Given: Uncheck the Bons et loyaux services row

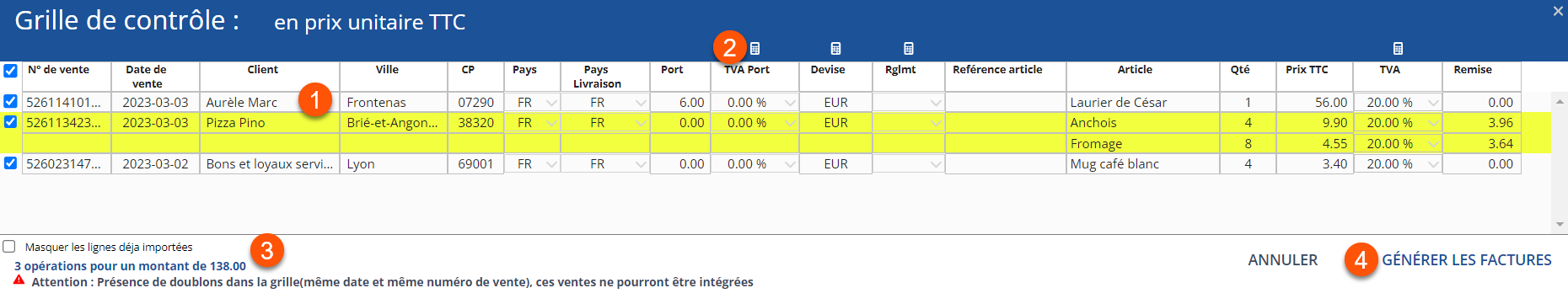Looking at the screenshot, I should click(x=10, y=163).
